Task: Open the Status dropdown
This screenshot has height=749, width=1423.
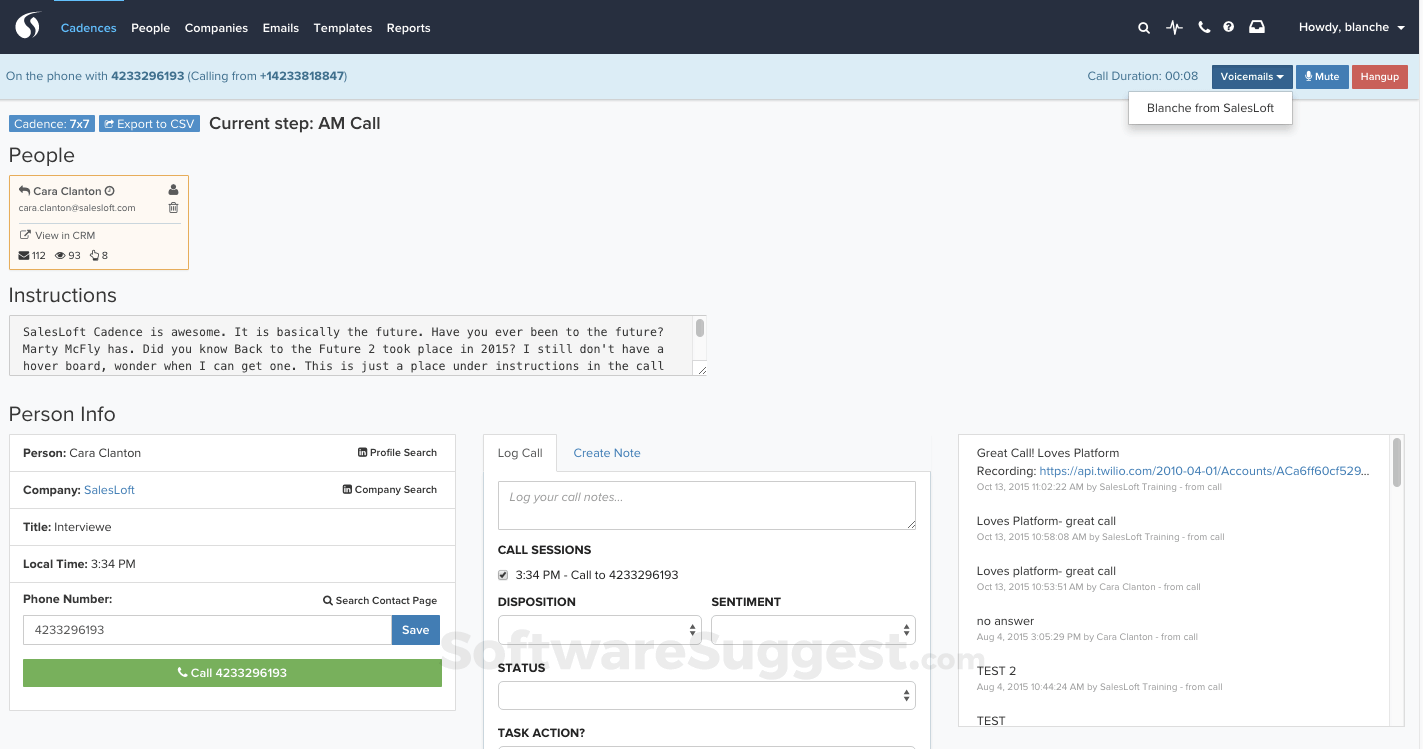Action: point(707,696)
